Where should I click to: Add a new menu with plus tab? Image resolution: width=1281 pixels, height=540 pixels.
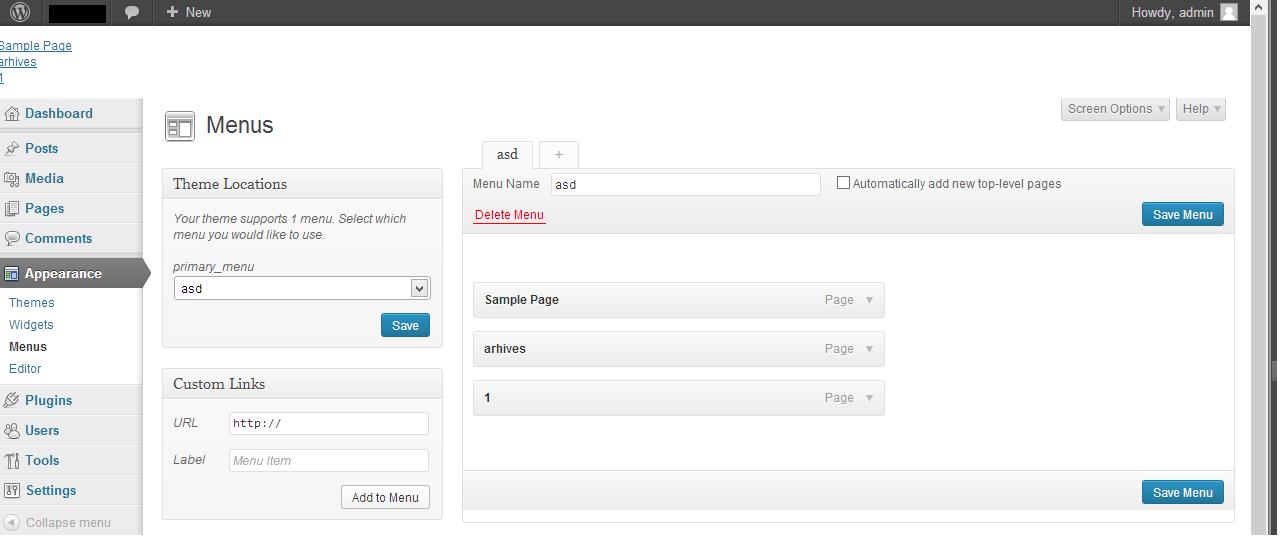tap(558, 154)
